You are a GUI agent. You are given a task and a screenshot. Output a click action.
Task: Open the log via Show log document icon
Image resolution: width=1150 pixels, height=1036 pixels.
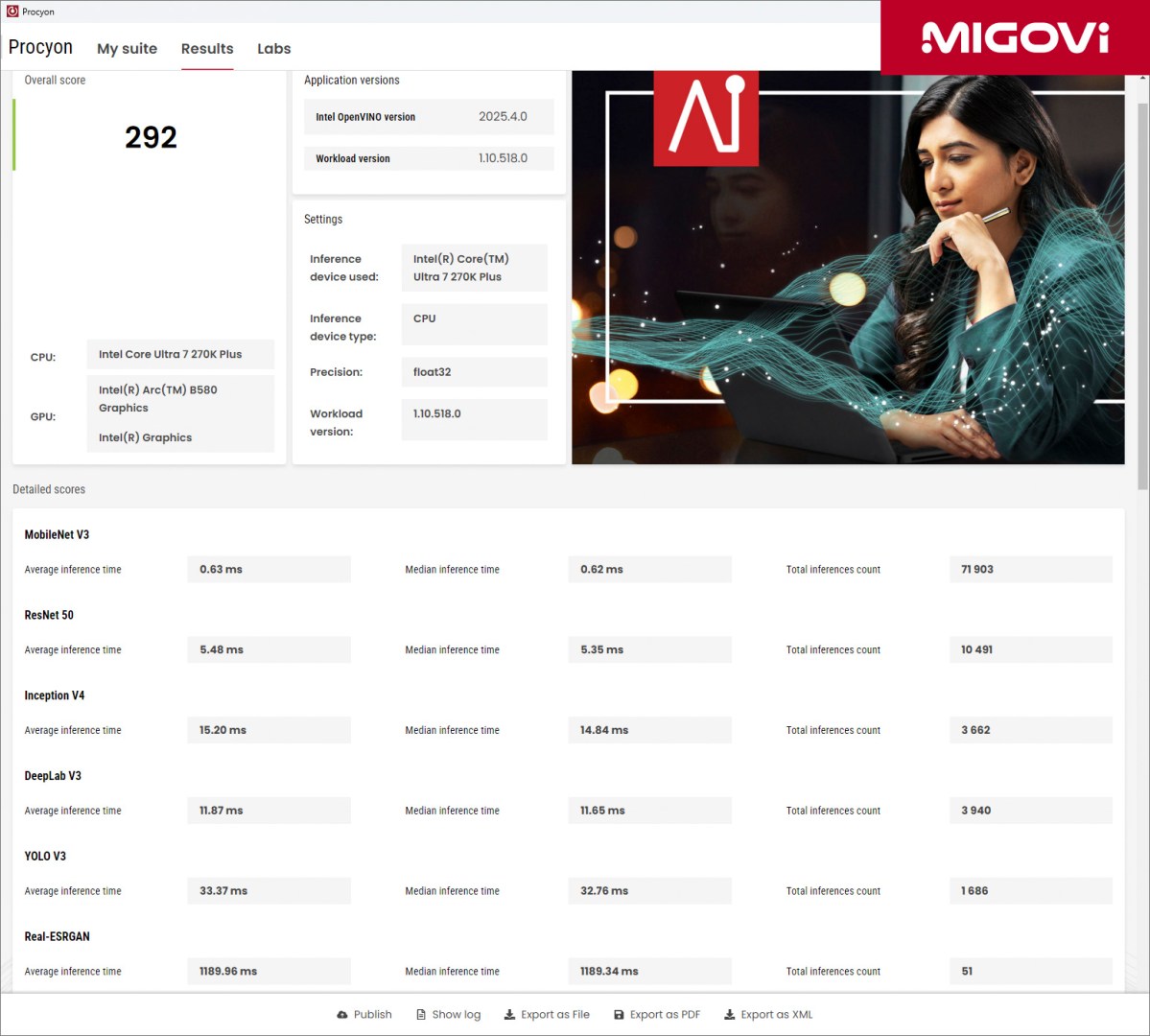[421, 1015]
